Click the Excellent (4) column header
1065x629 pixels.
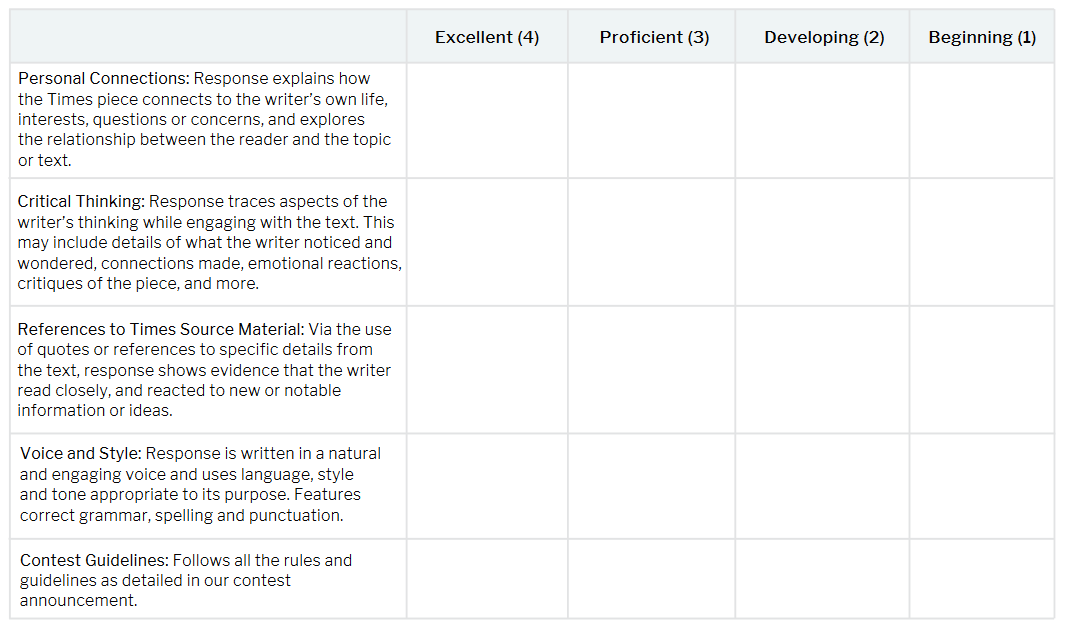487,37
